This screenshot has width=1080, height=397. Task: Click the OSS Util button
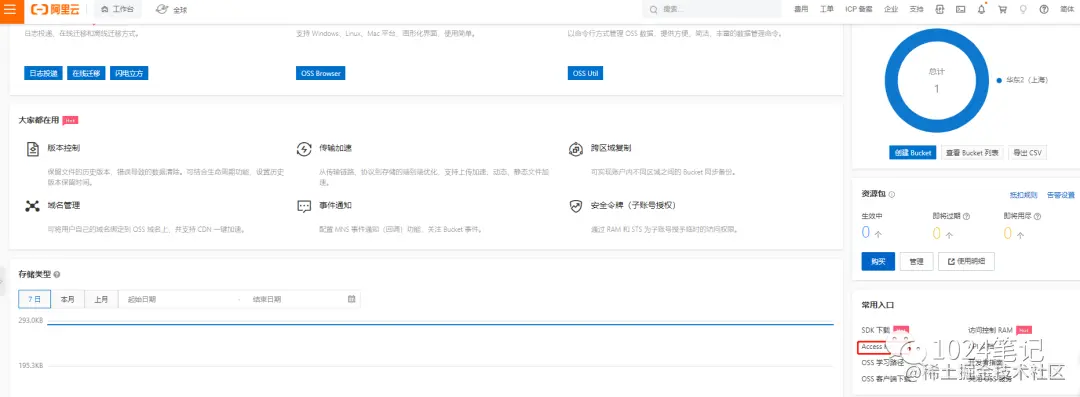[585, 73]
